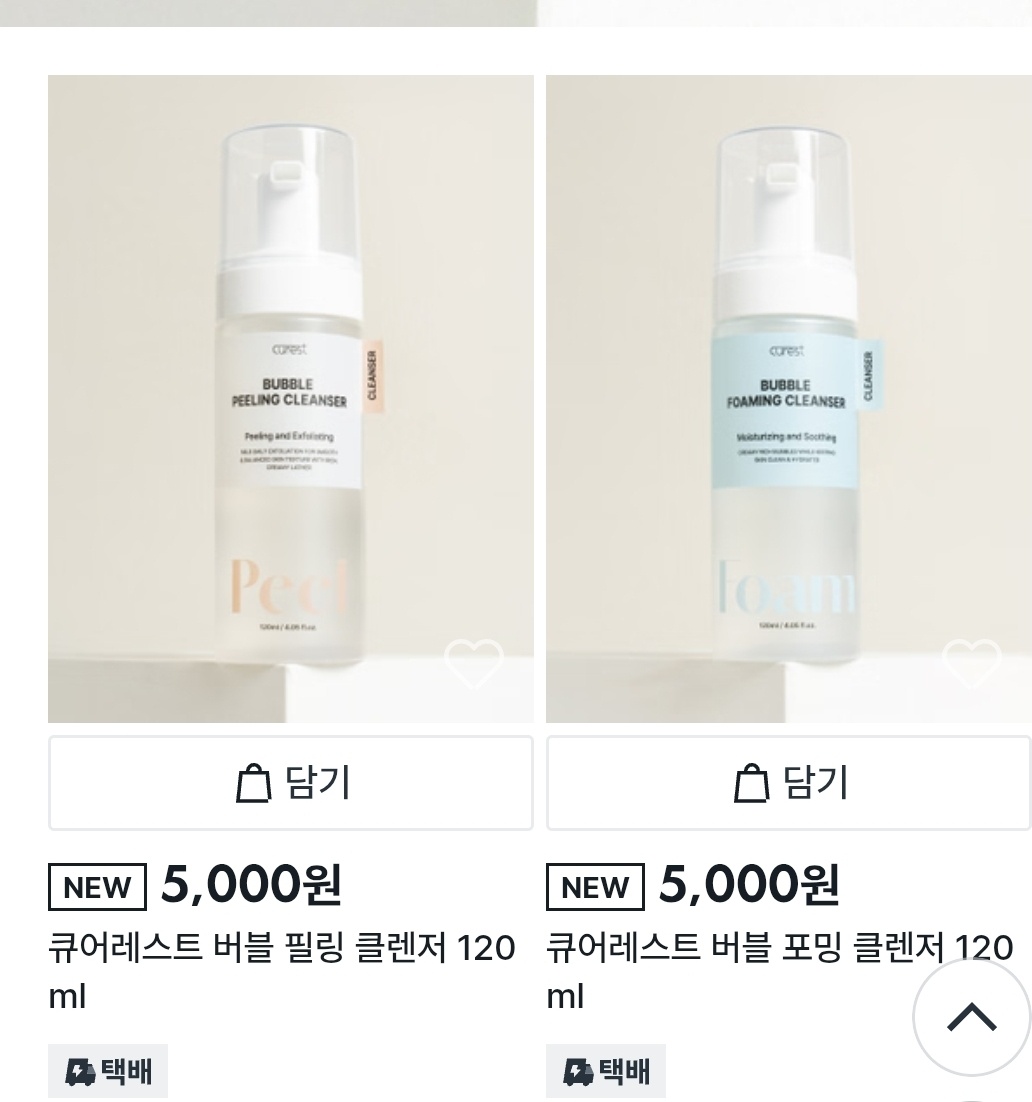Click the delivery truck icon under foaming cleanser

tap(578, 1072)
